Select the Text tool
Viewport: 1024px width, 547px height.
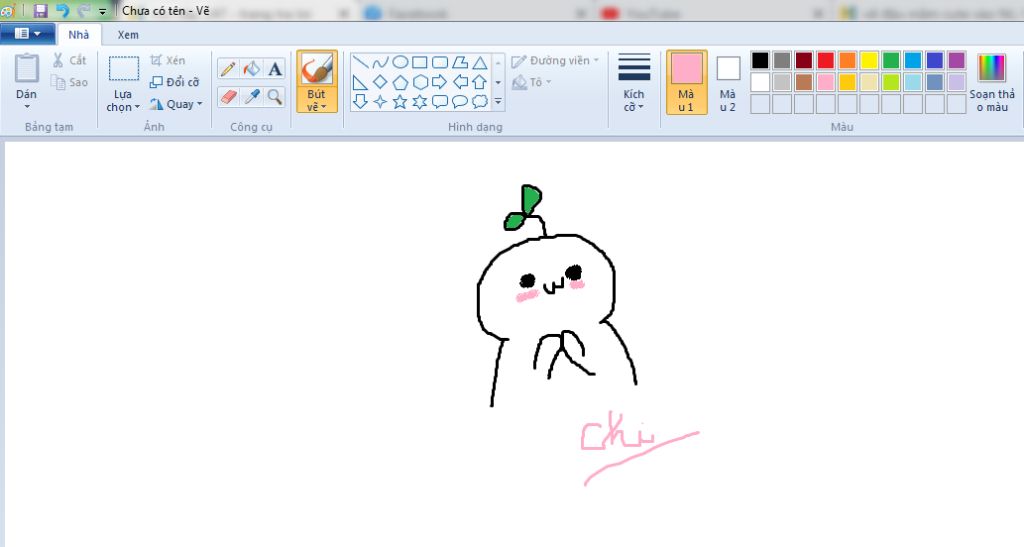click(275, 69)
